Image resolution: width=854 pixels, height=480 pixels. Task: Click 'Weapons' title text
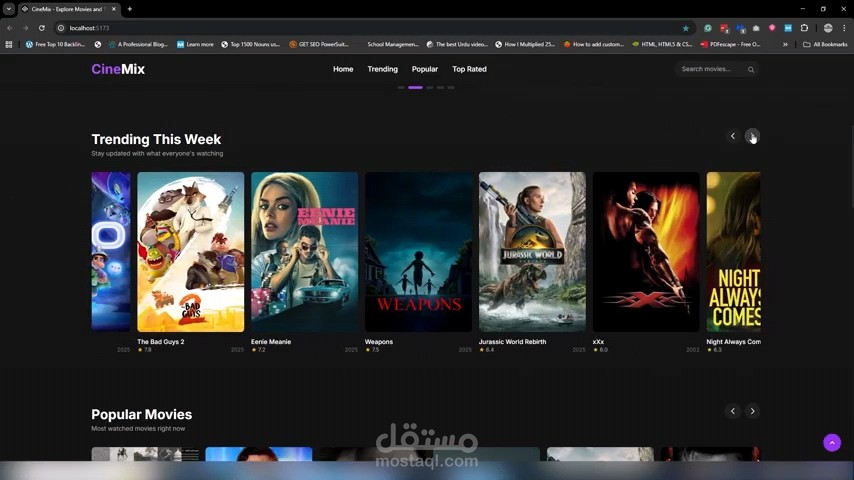[379, 342]
